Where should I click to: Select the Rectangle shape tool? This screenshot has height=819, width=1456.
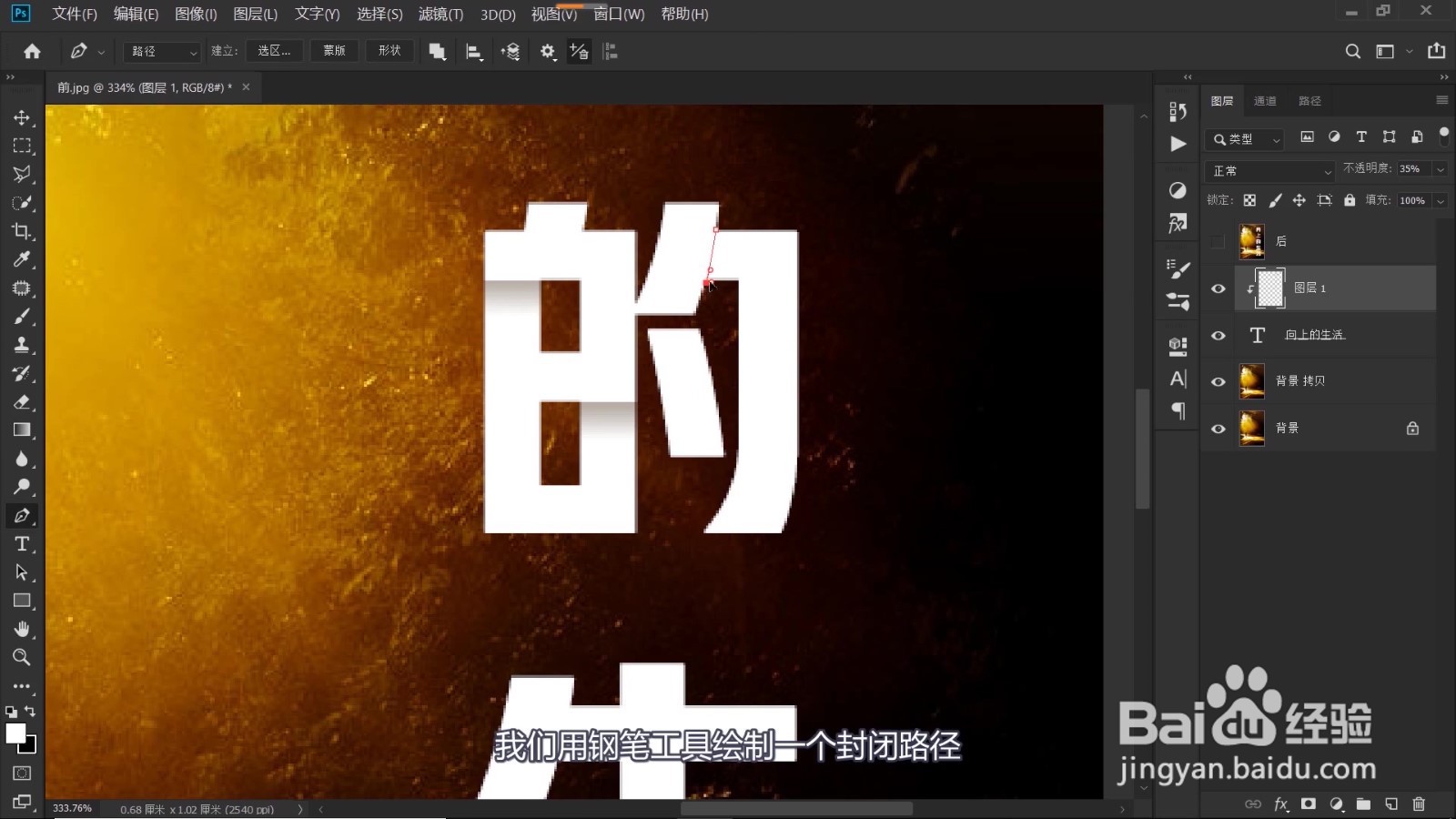click(x=22, y=601)
